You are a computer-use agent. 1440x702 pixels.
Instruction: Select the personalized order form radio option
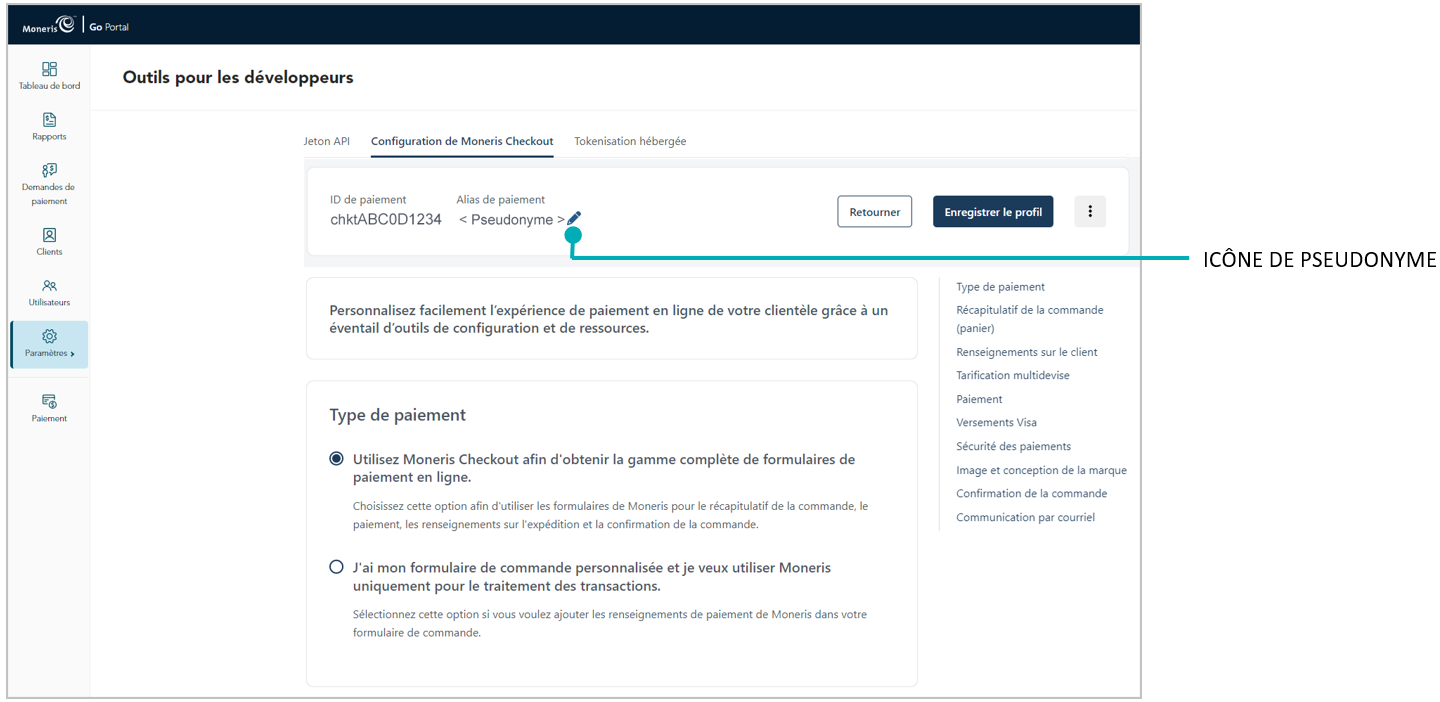click(336, 567)
